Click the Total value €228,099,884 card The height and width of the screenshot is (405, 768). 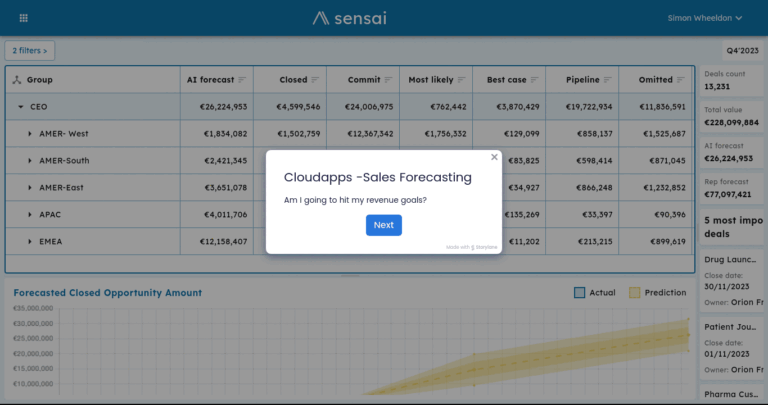[x=731, y=116]
